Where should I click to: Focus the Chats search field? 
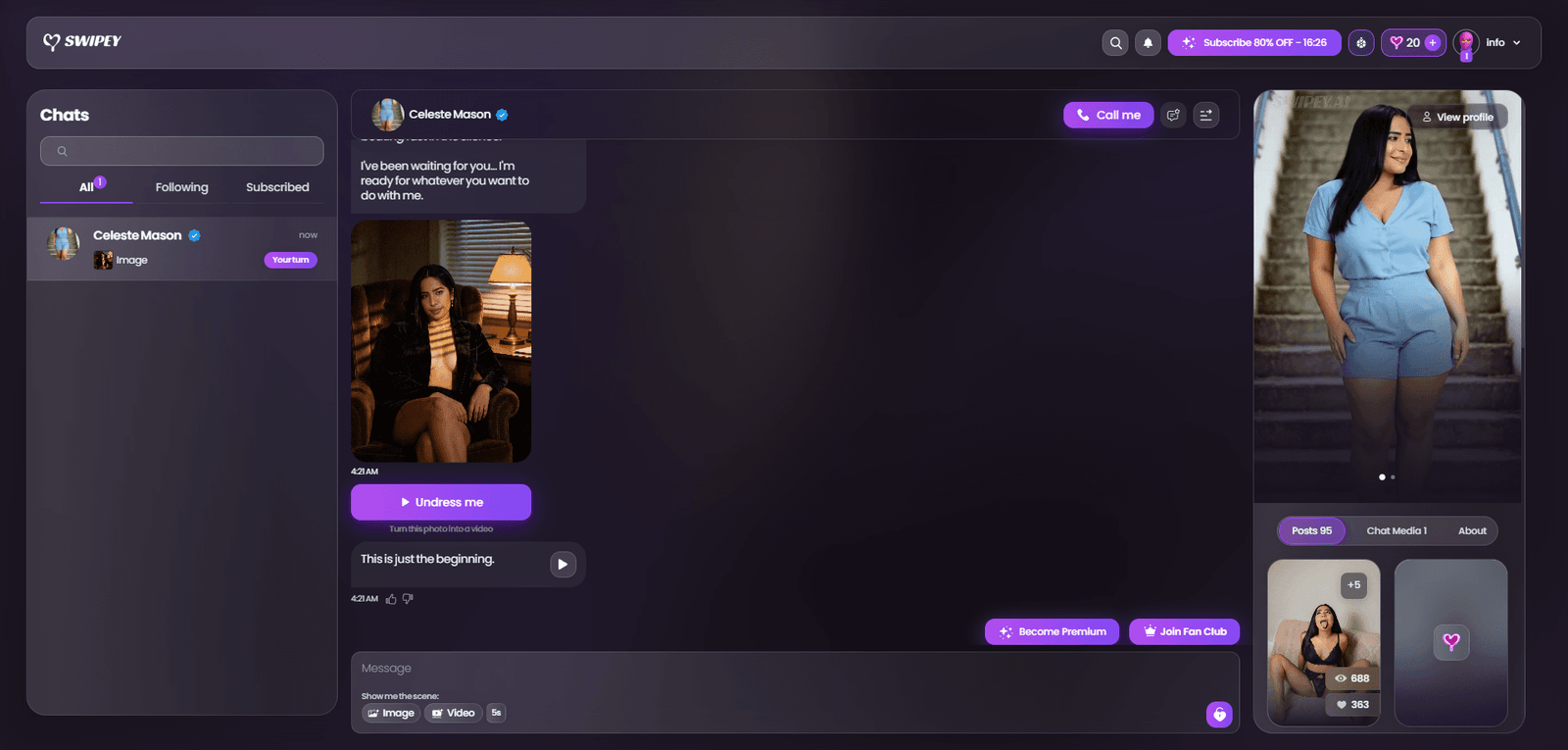pos(182,151)
